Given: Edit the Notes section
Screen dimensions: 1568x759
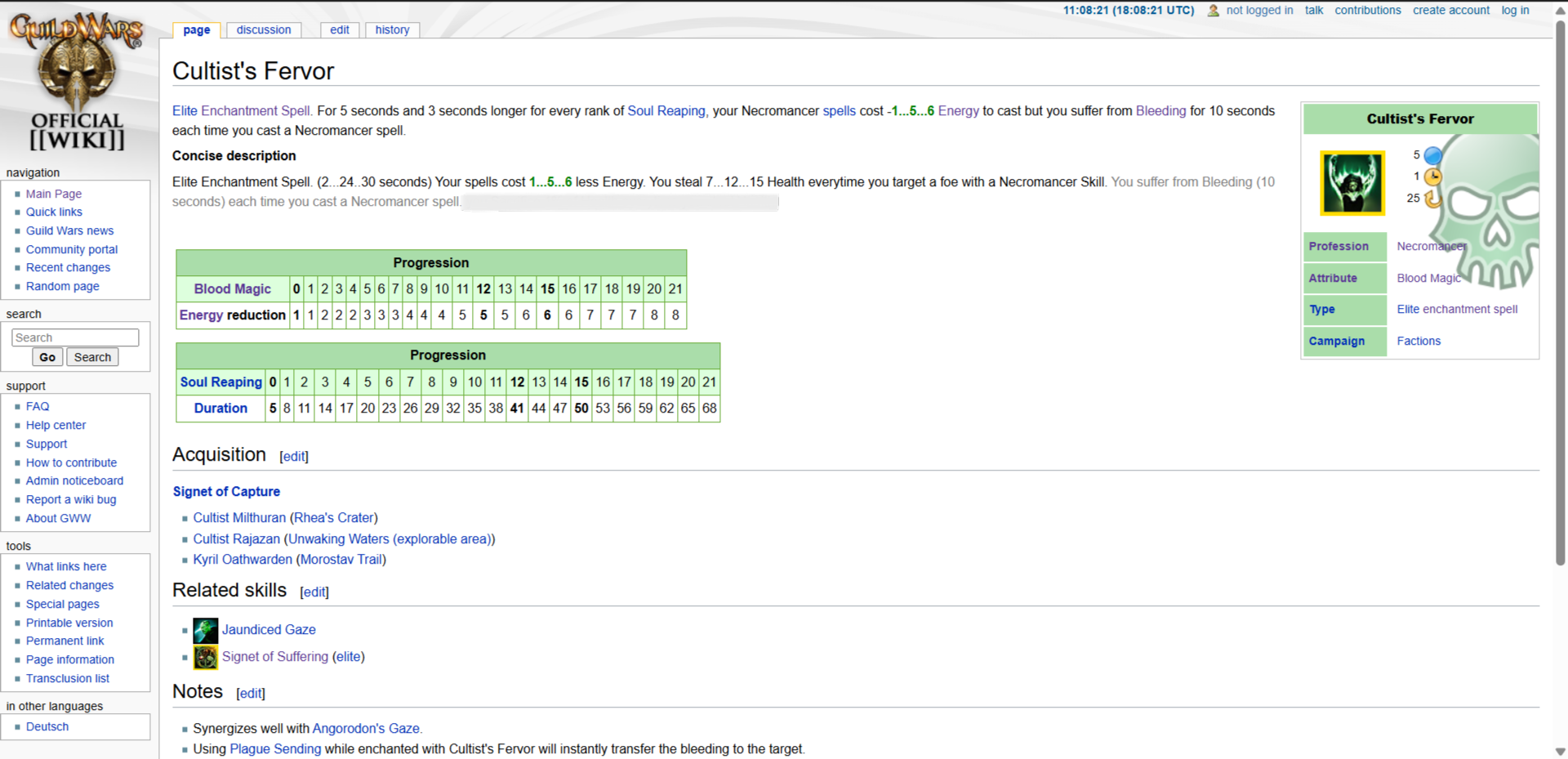Looking at the screenshot, I should 251,694.
